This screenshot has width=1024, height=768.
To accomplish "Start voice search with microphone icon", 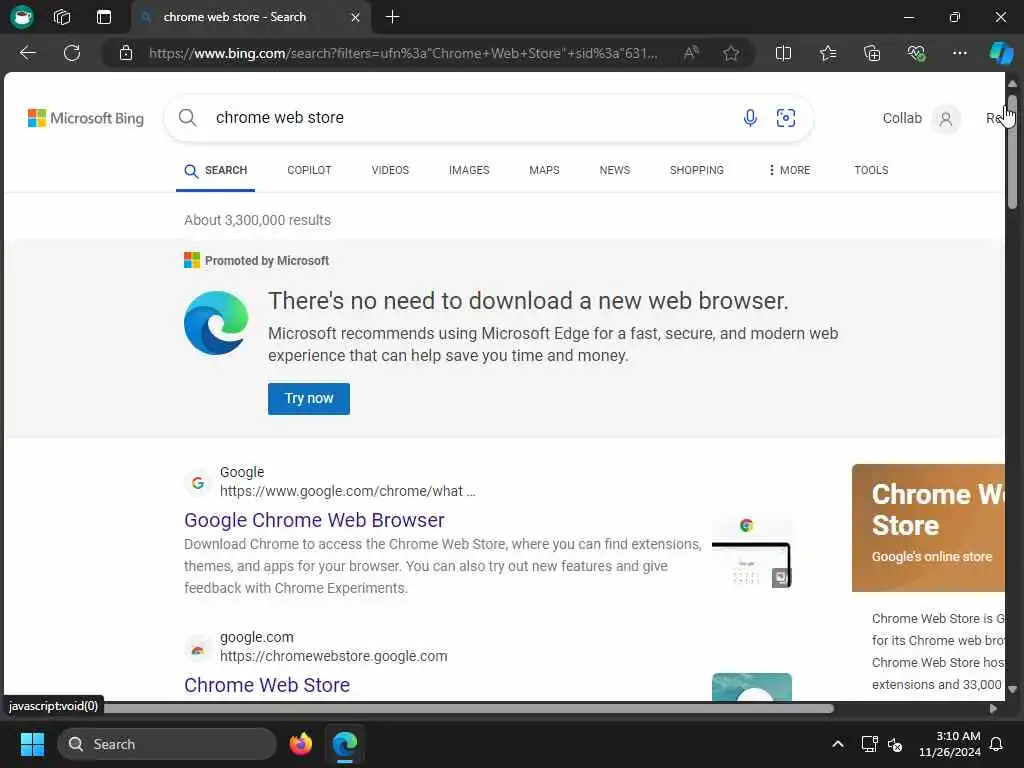I will [x=750, y=118].
